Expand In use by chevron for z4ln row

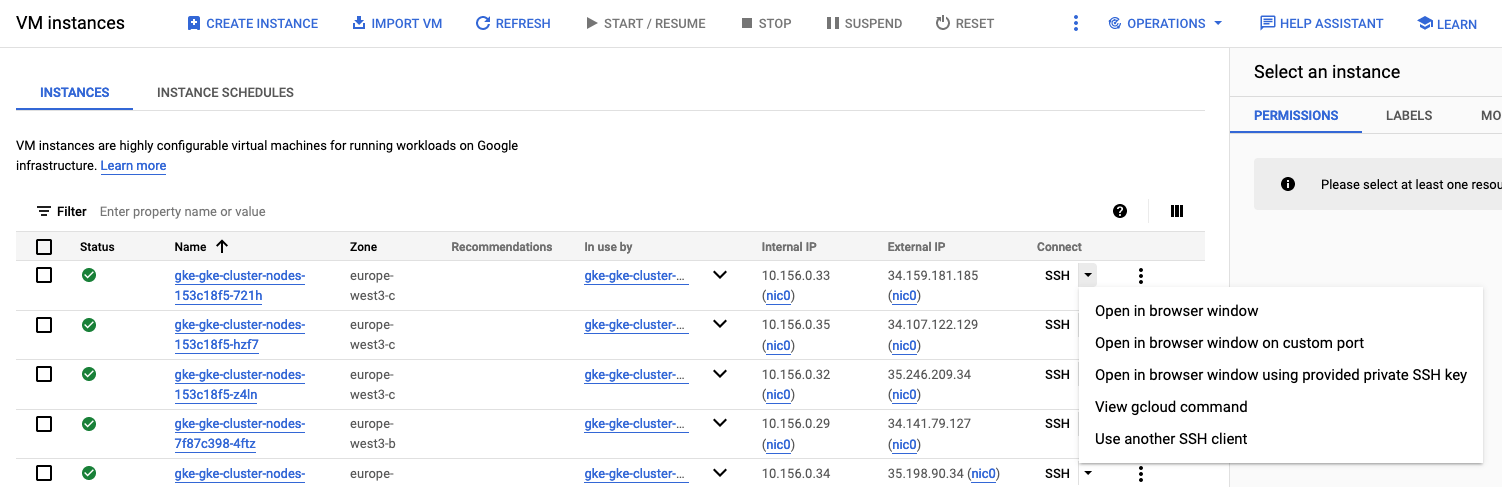[x=719, y=374]
